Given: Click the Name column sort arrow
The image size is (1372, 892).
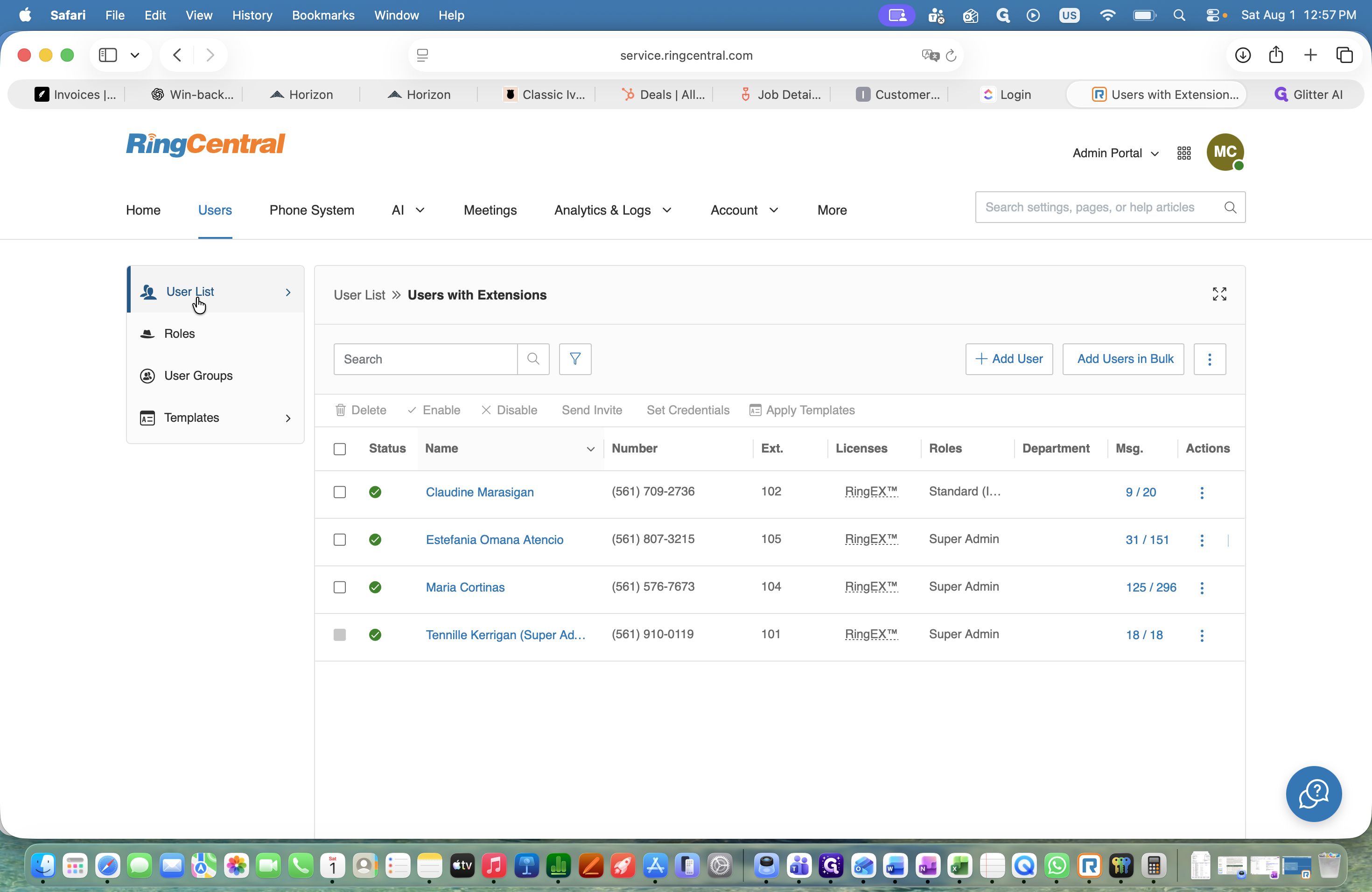Looking at the screenshot, I should tap(590, 449).
